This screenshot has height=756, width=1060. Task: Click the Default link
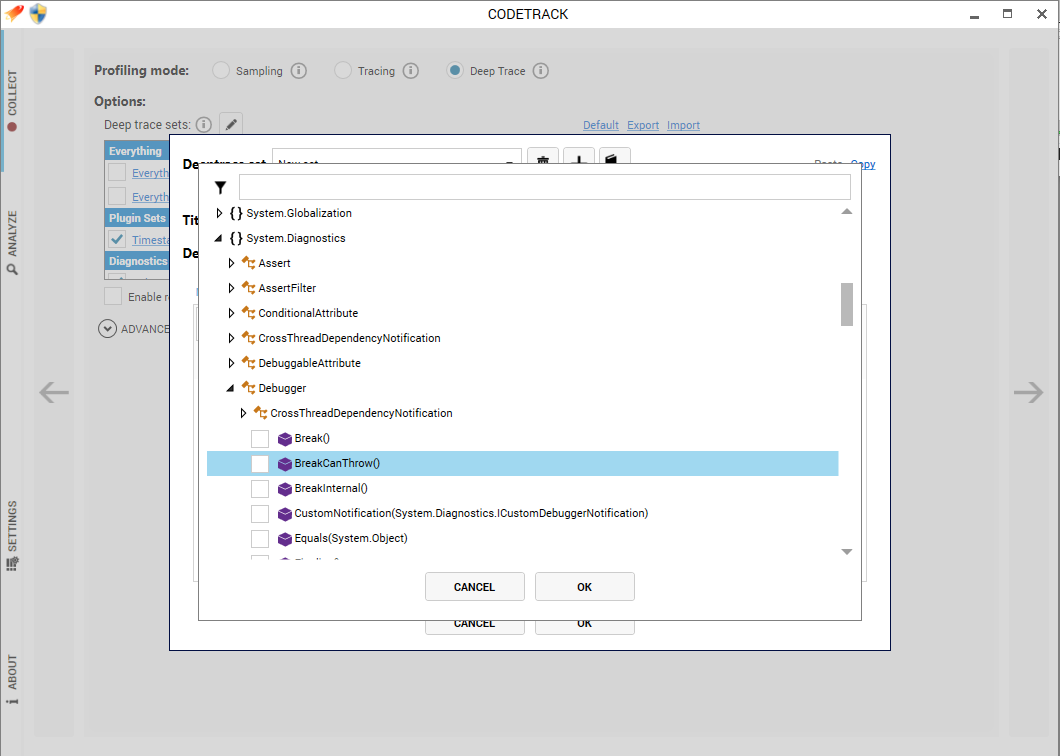(601, 125)
